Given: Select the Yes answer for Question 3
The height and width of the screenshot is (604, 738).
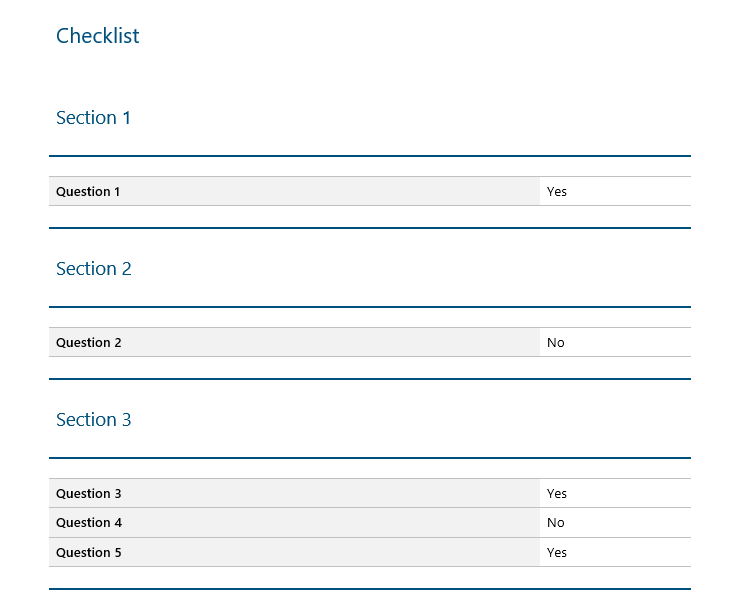Looking at the screenshot, I should click(x=557, y=493).
